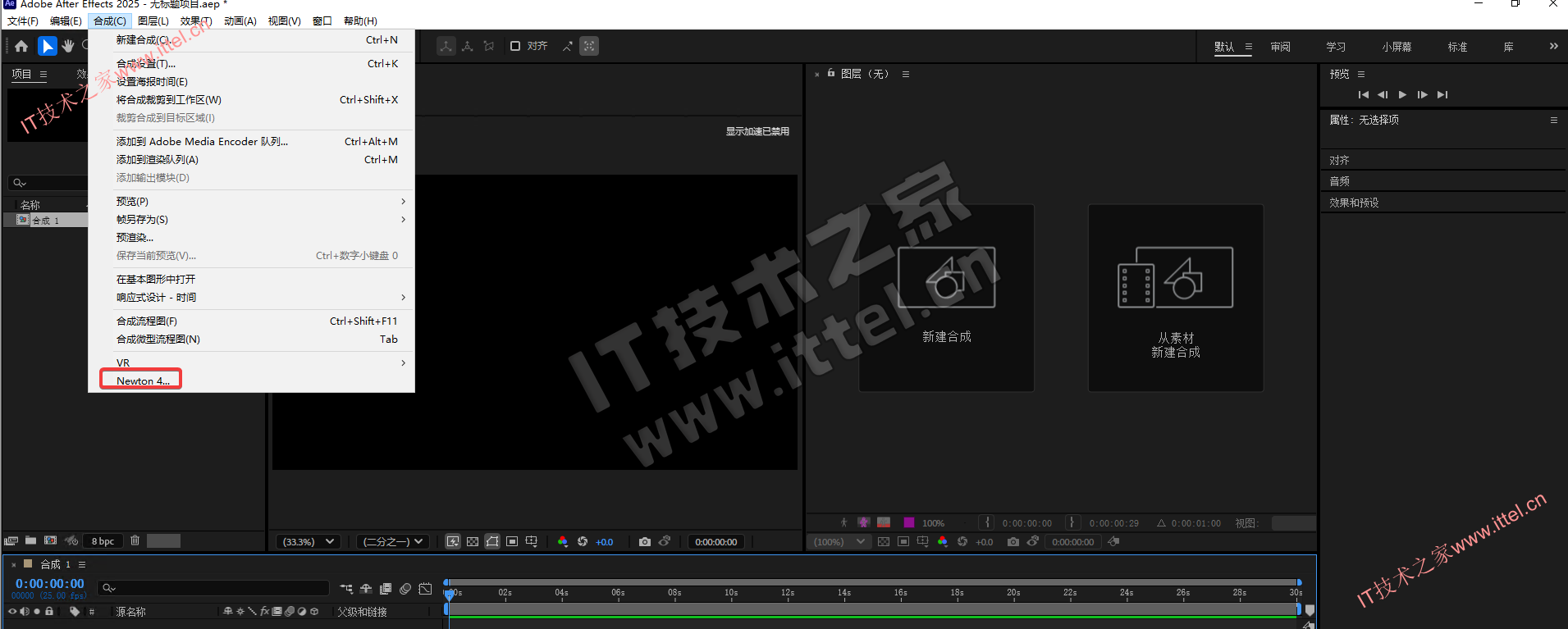
Task: Click new composition icon in Project panel footer
Action: [51, 541]
